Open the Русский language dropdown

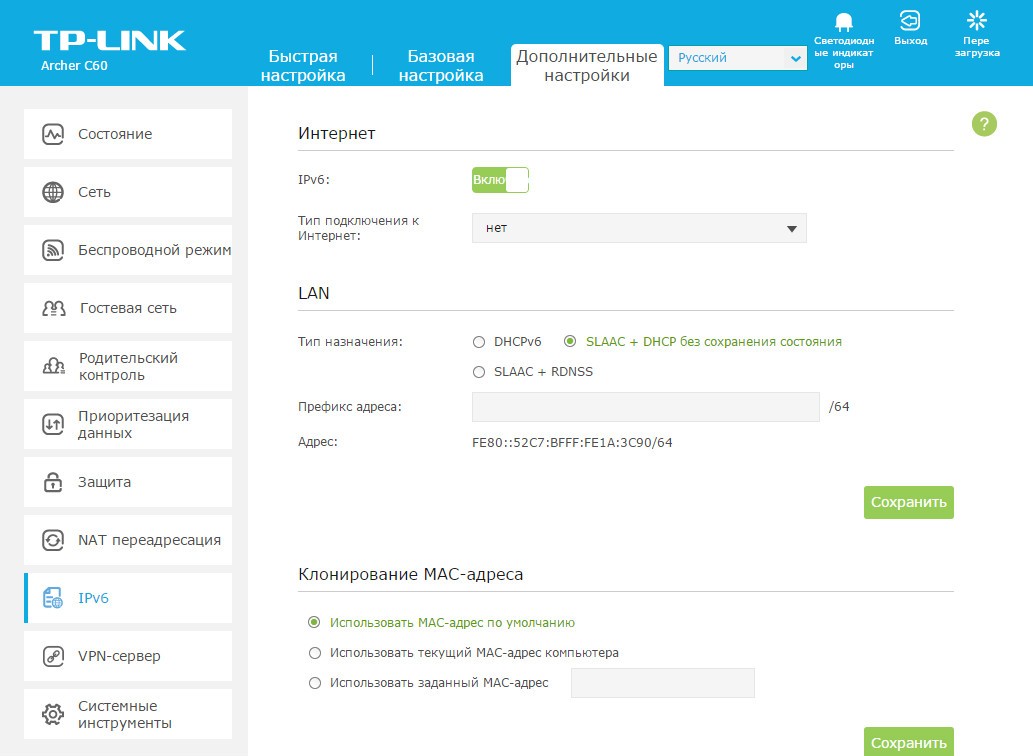737,59
